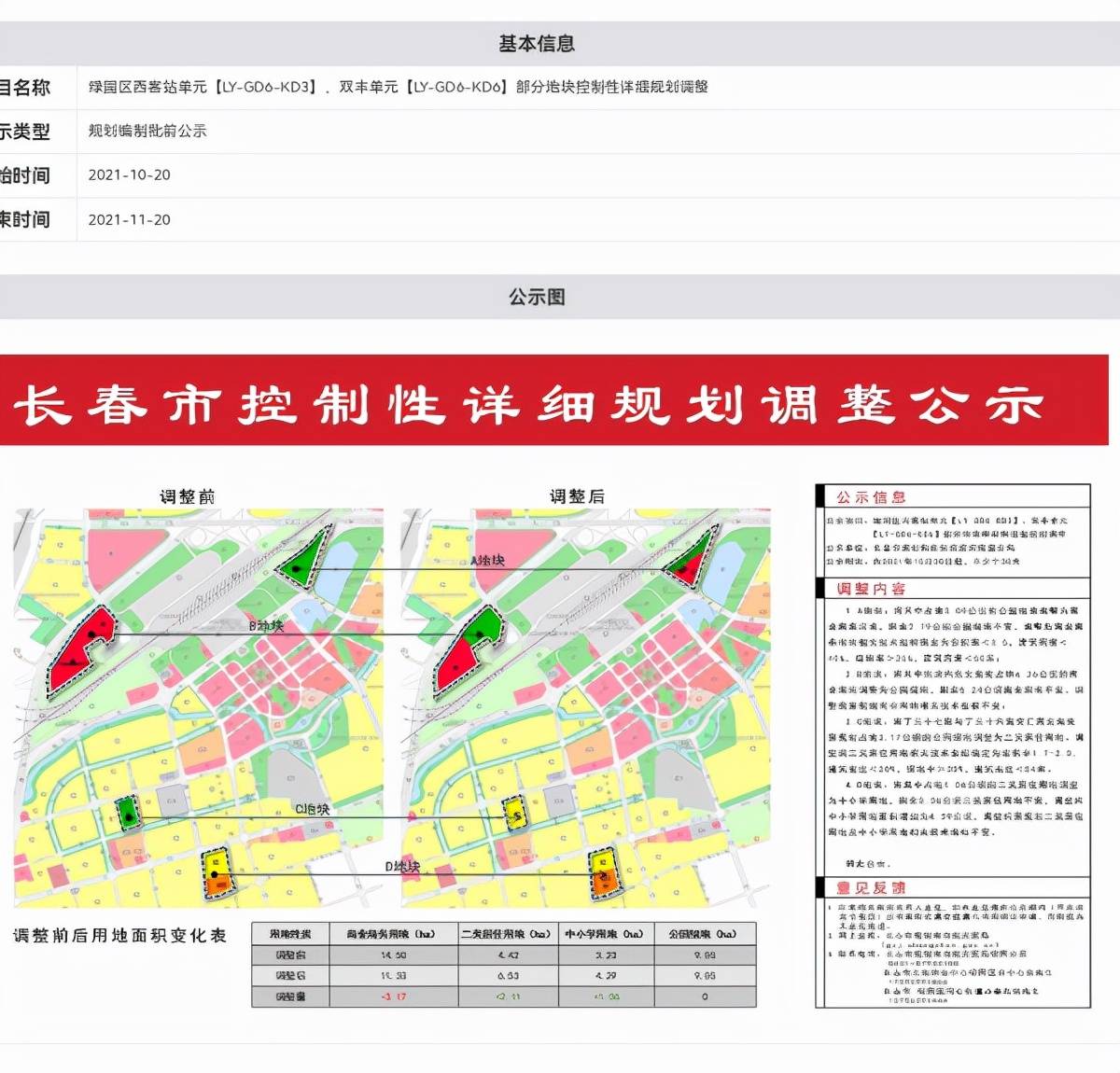Select the end date 2021-11-20
The width and height of the screenshot is (1120, 1073).
pyautogui.click(x=129, y=220)
